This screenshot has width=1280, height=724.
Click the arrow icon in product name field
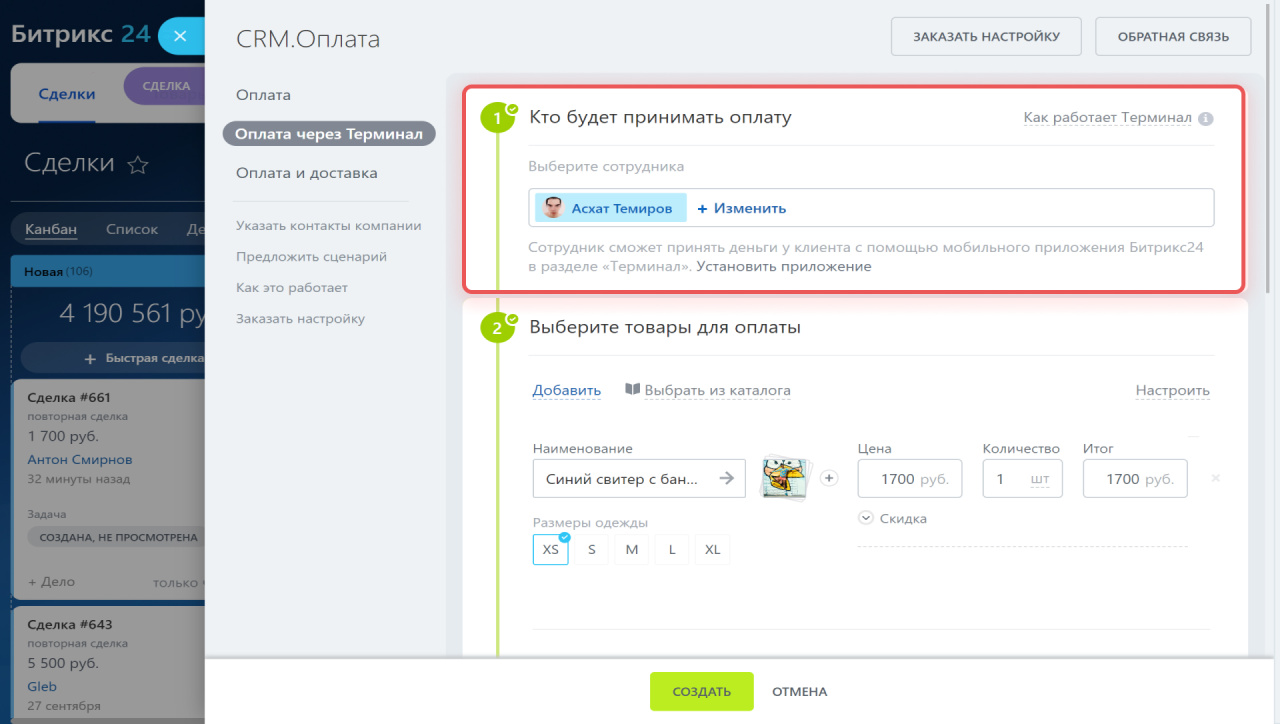727,479
